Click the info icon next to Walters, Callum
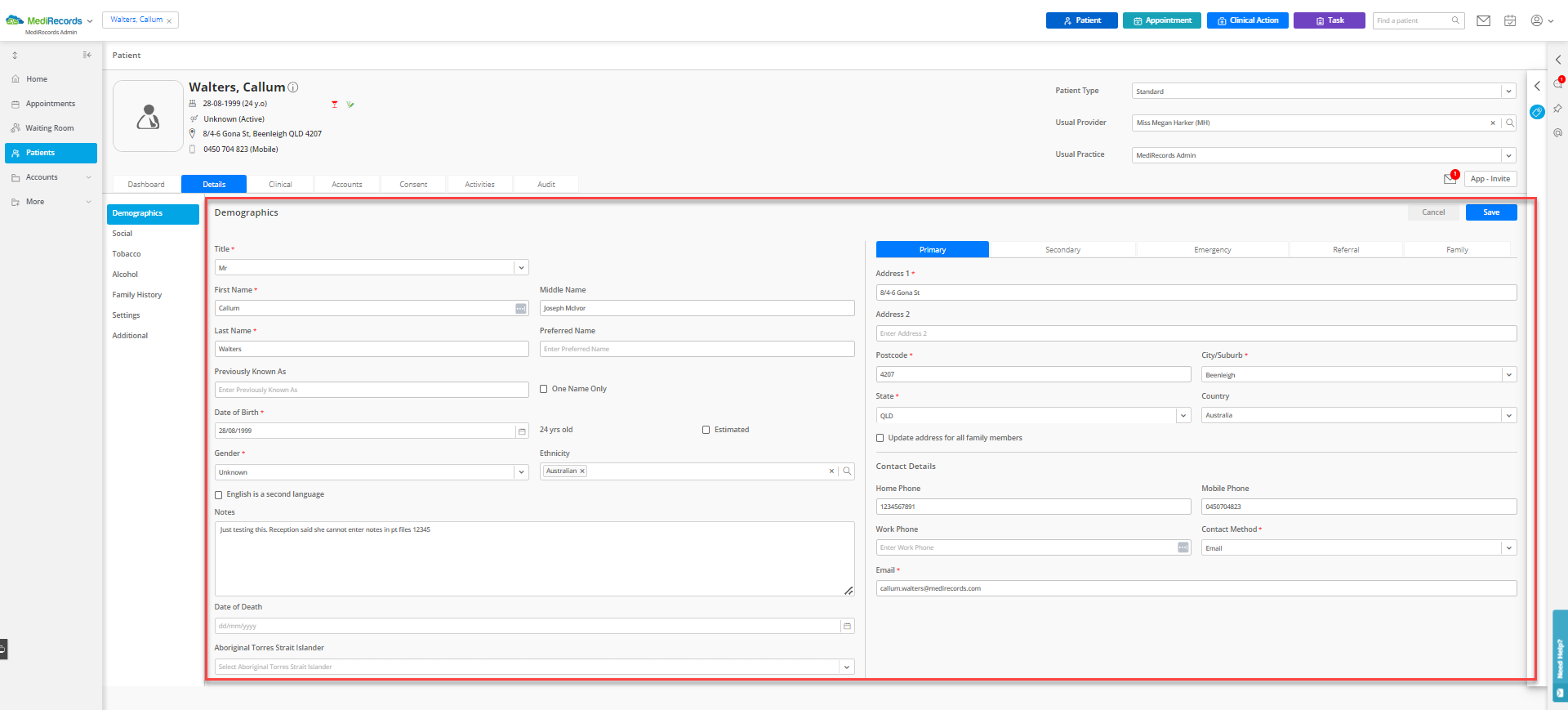 [293, 87]
